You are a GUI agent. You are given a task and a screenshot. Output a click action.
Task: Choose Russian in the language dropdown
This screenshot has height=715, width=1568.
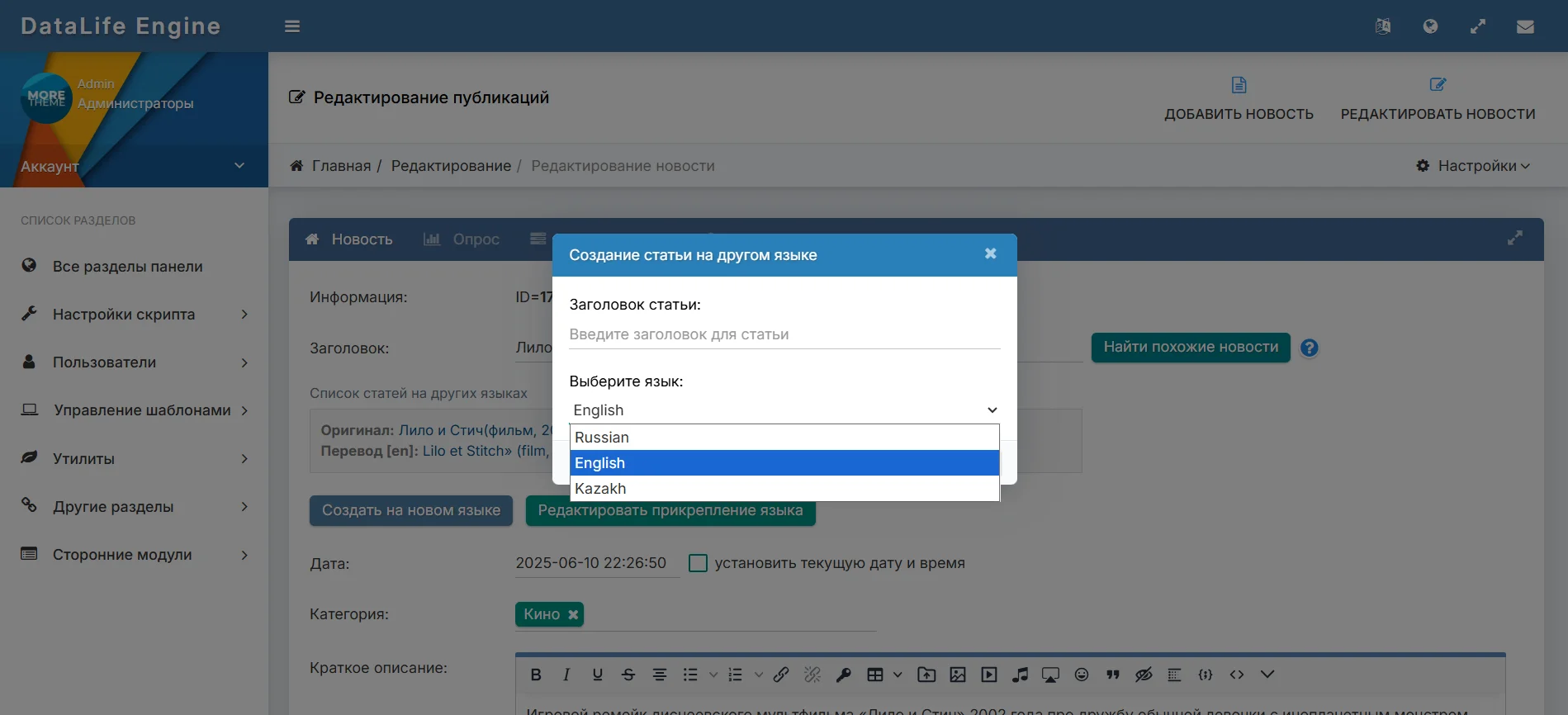coord(602,438)
